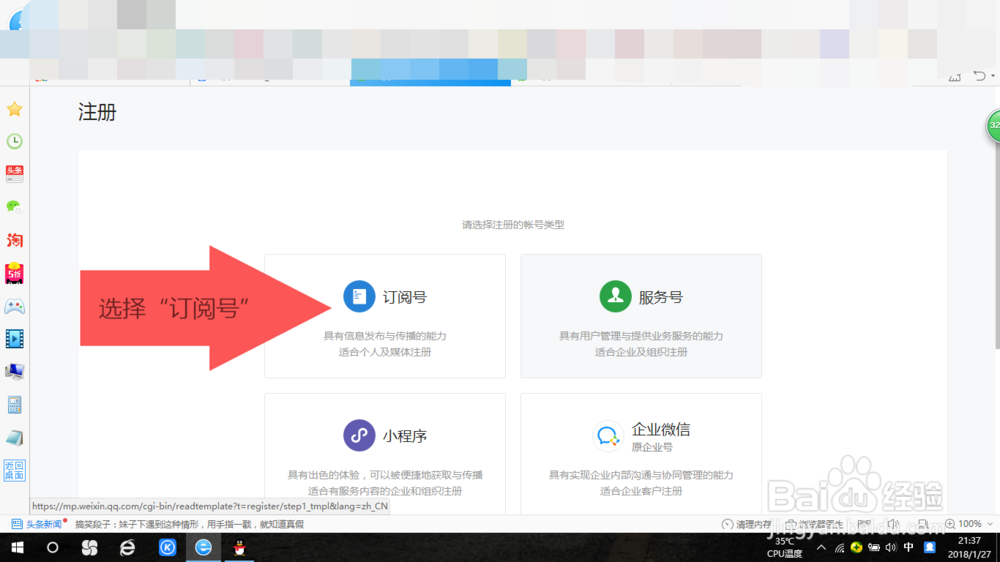Open Wi-Fi network tray icon
This screenshot has width=1000, height=562.
(x=839, y=548)
